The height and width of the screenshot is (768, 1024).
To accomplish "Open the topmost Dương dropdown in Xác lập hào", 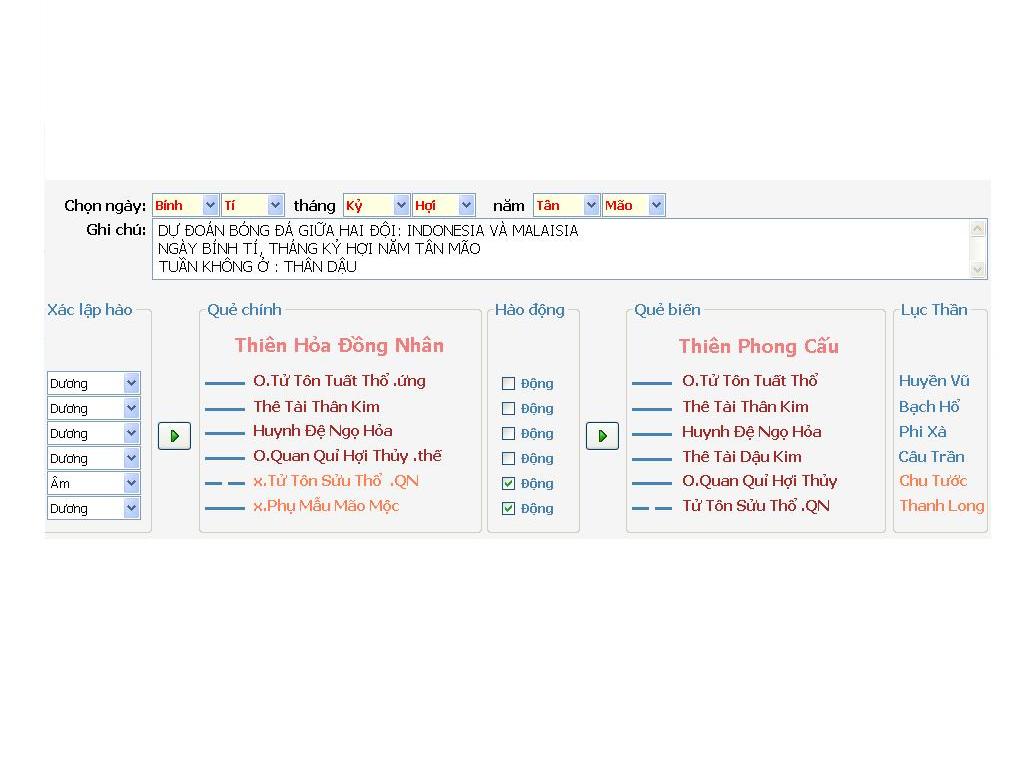I will (x=131, y=383).
